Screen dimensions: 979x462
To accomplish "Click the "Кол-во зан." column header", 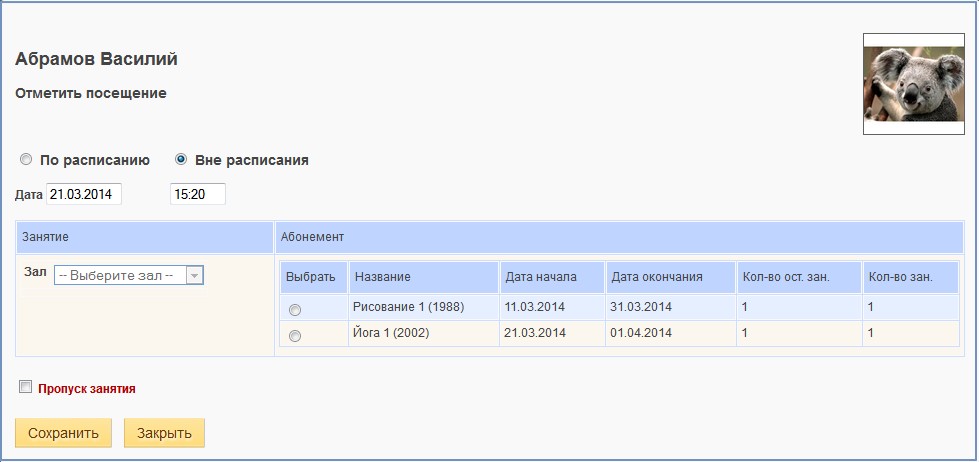I will coord(911,277).
